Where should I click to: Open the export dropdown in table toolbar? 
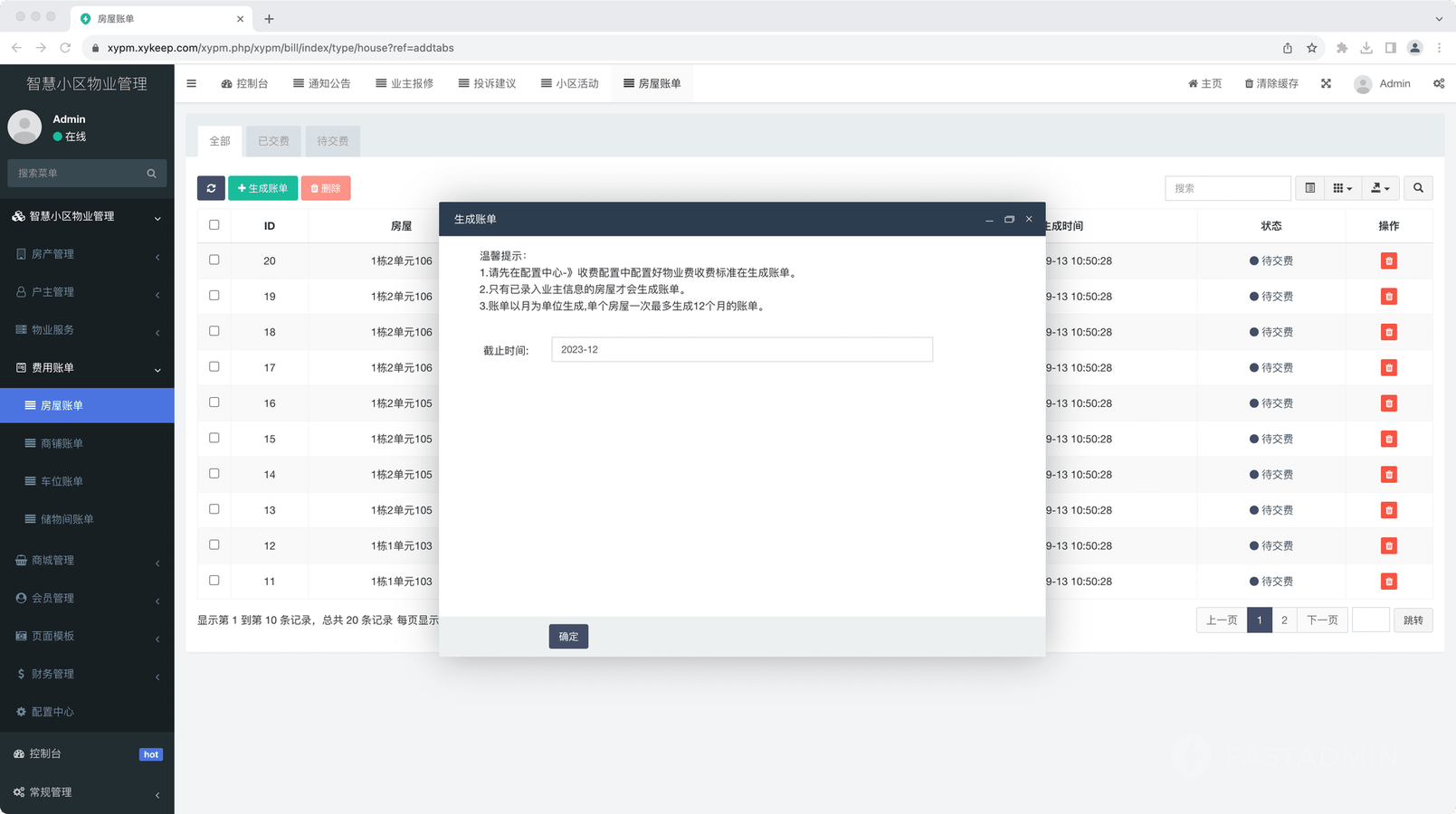click(x=1380, y=188)
